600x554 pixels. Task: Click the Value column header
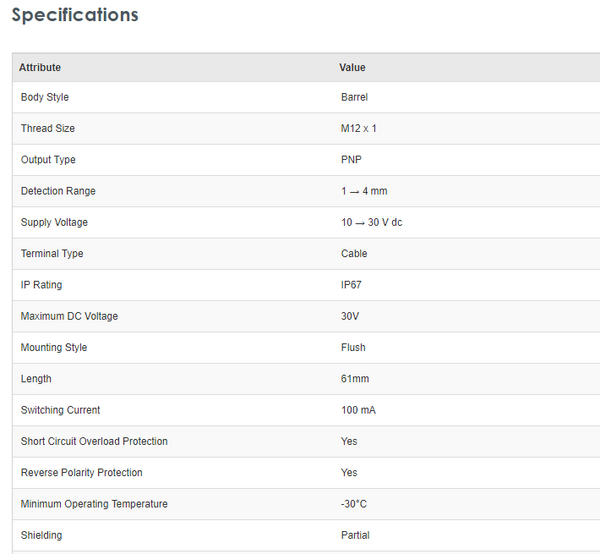[352, 67]
